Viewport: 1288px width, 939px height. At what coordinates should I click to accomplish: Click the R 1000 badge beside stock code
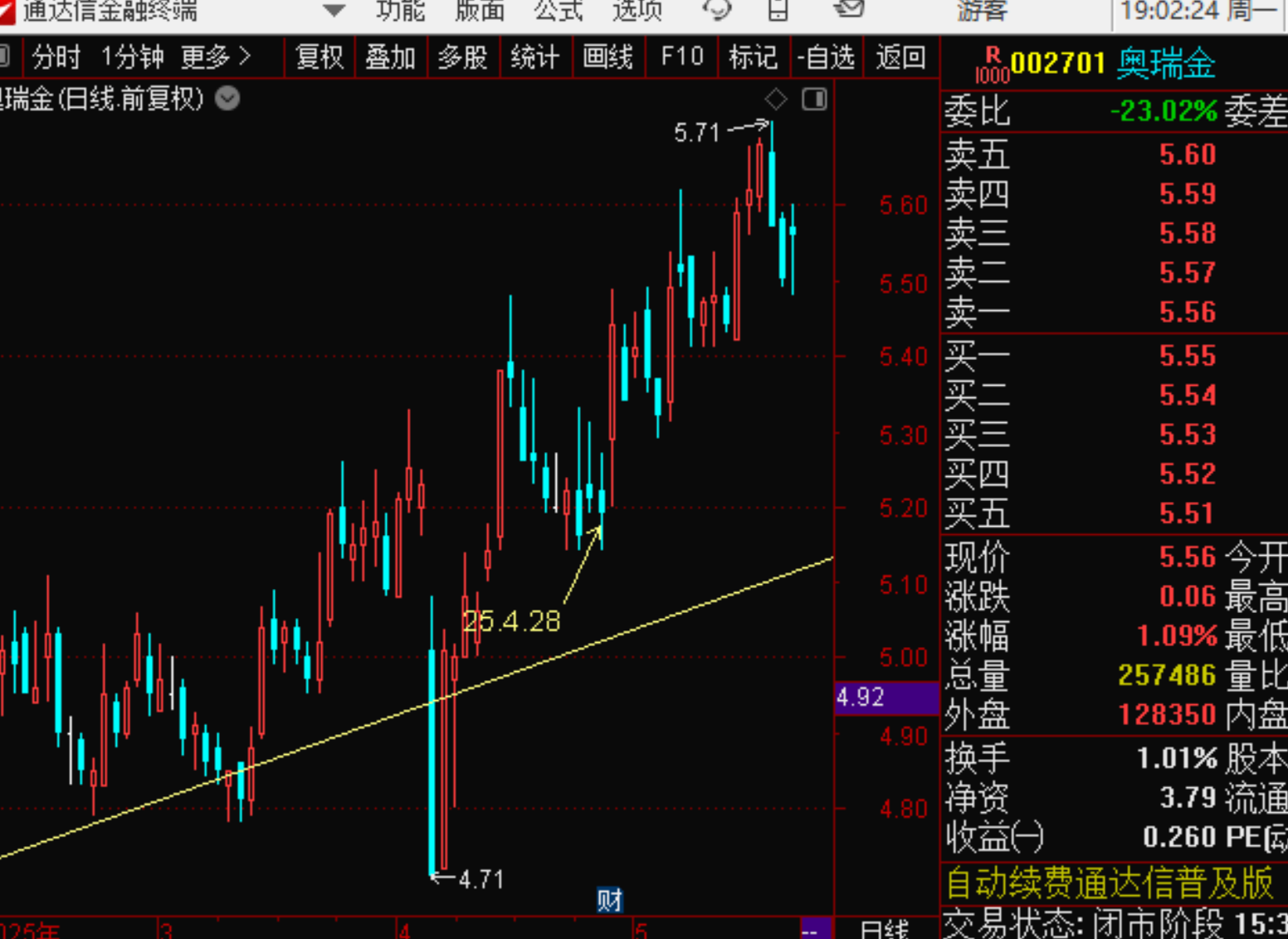point(993,66)
